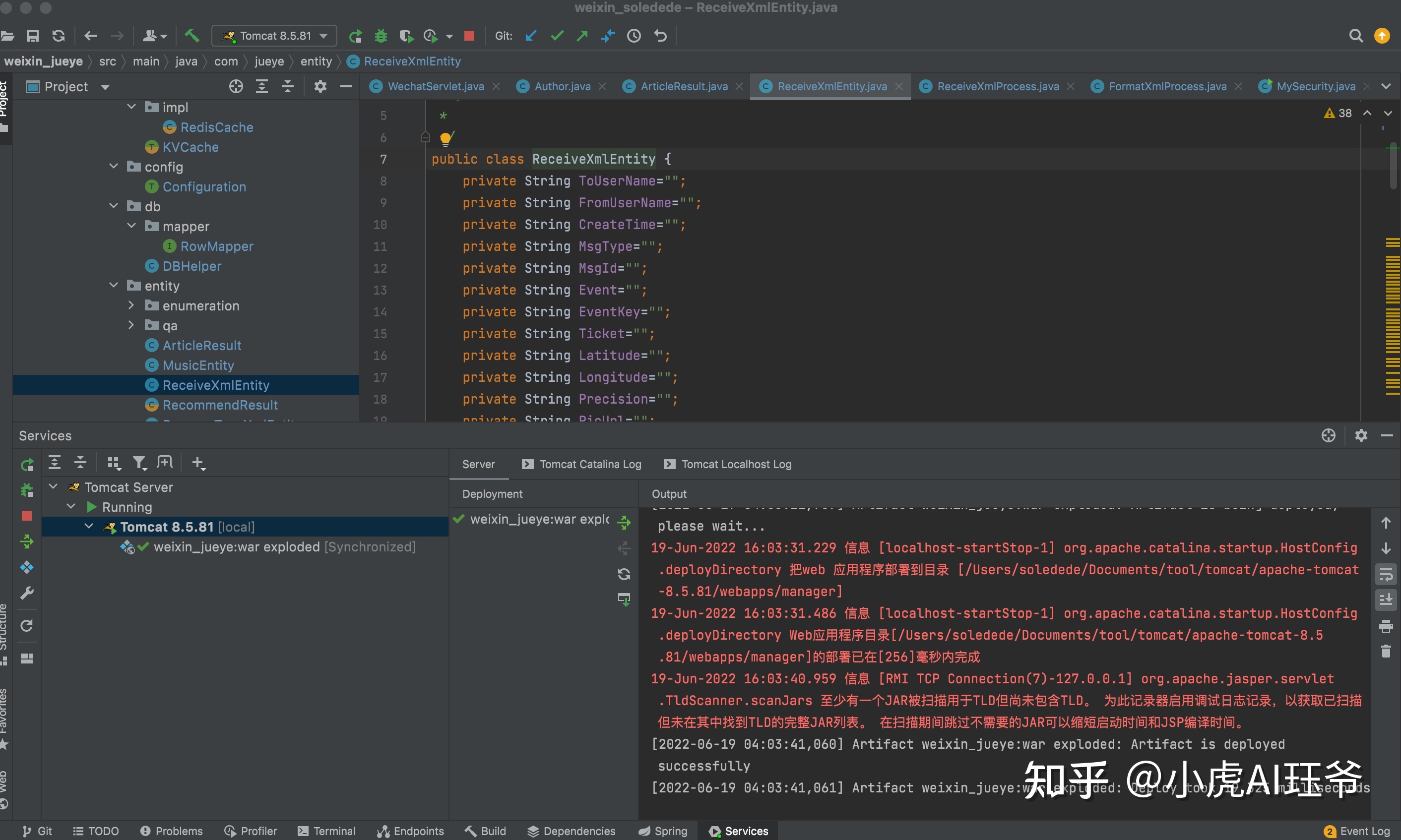Clear console output with trash icon
Screen dimensions: 1401x840
[x=1386, y=652]
